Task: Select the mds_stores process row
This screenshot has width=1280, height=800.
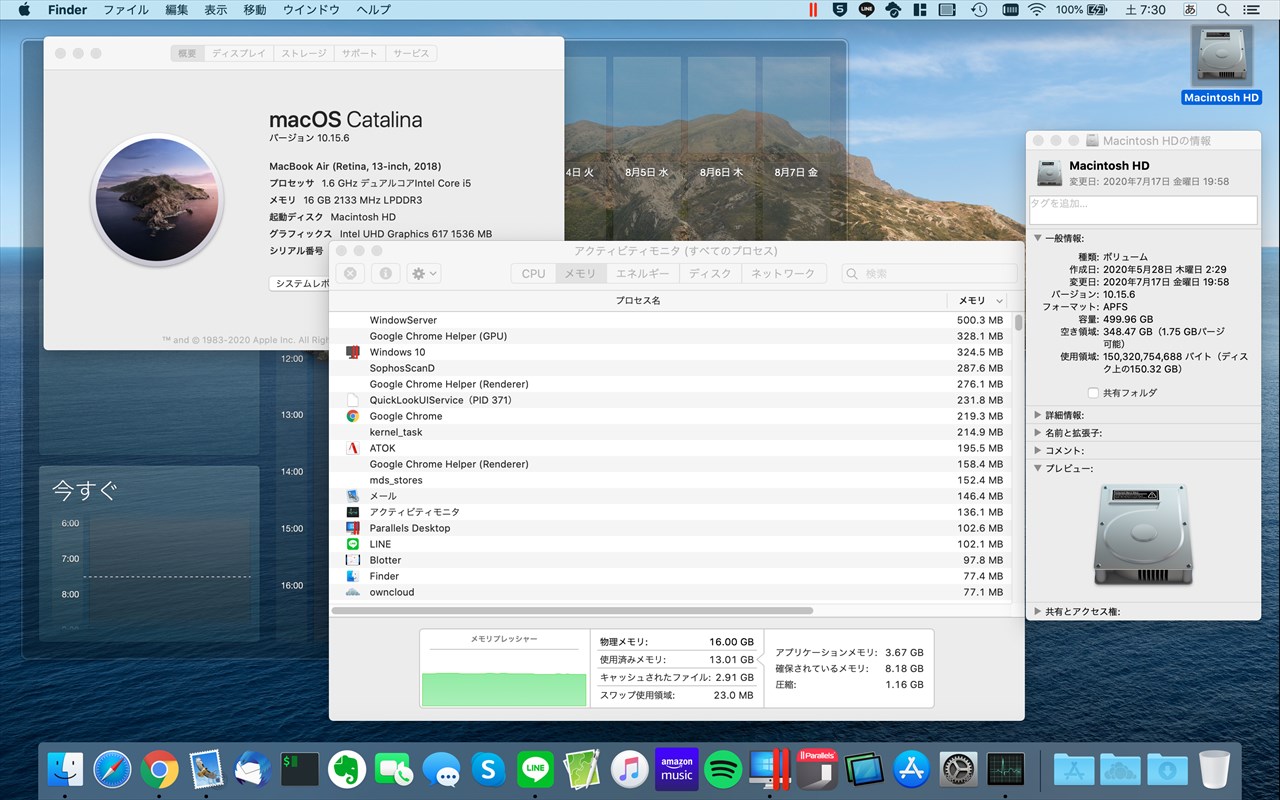Action: coord(670,480)
